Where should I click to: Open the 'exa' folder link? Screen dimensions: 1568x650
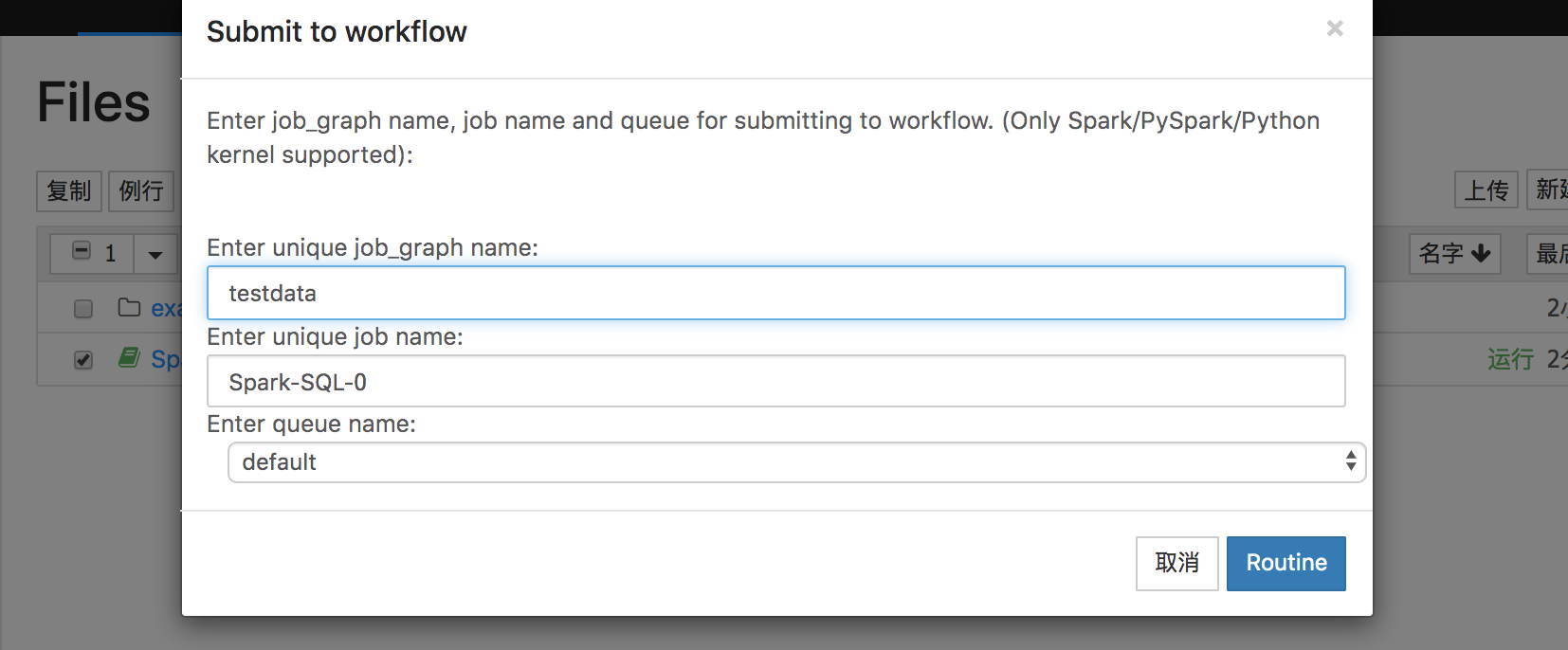(165, 309)
